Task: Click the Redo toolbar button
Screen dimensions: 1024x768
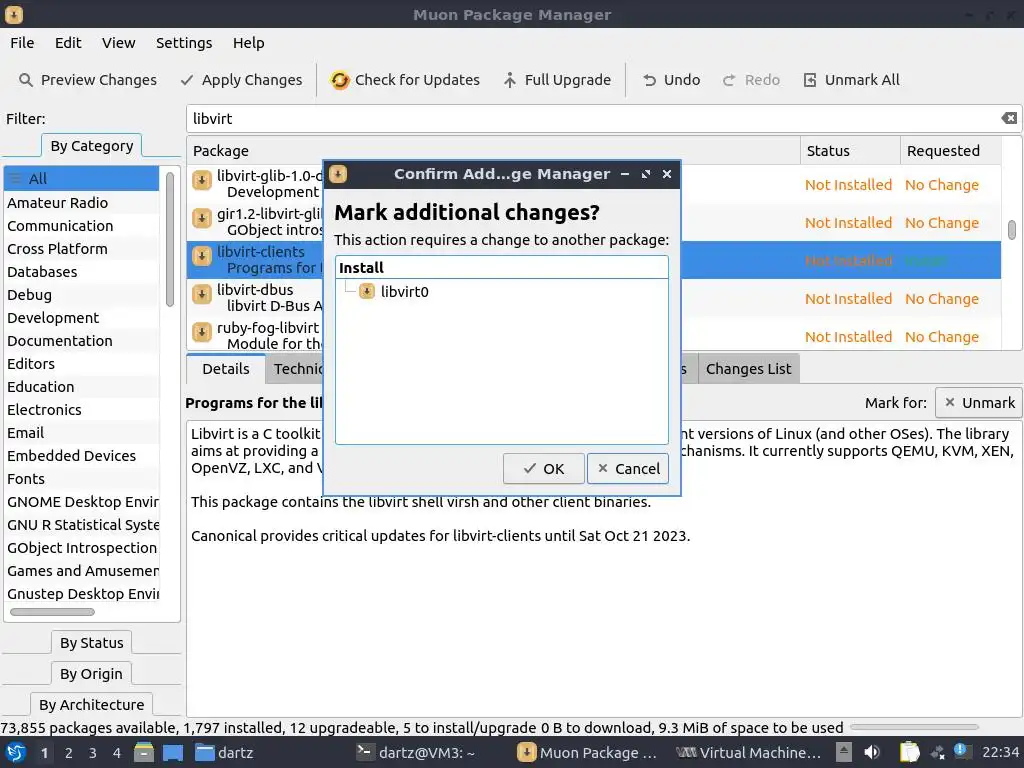Action: (751, 80)
